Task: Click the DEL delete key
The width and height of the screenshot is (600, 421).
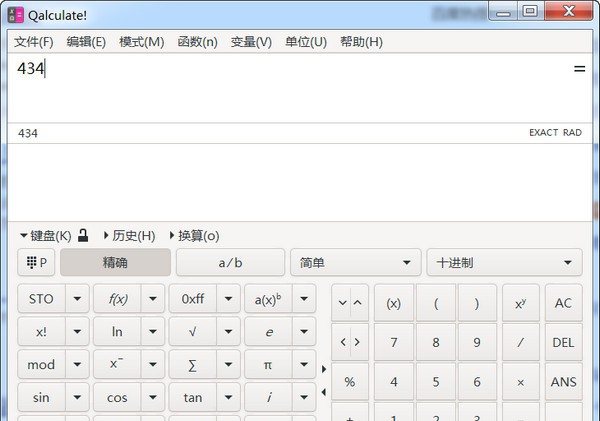Action: [564, 342]
